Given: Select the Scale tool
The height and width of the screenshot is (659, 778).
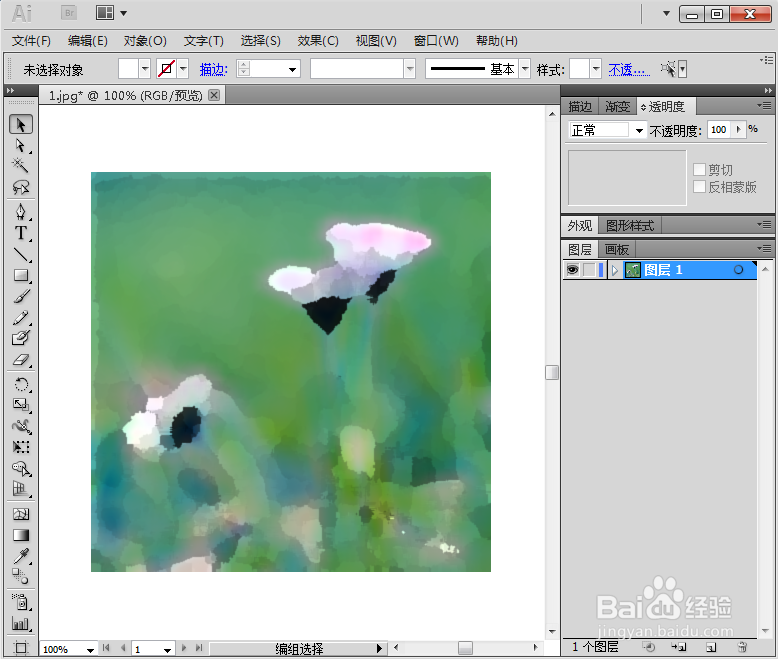Looking at the screenshot, I should click(x=21, y=405).
